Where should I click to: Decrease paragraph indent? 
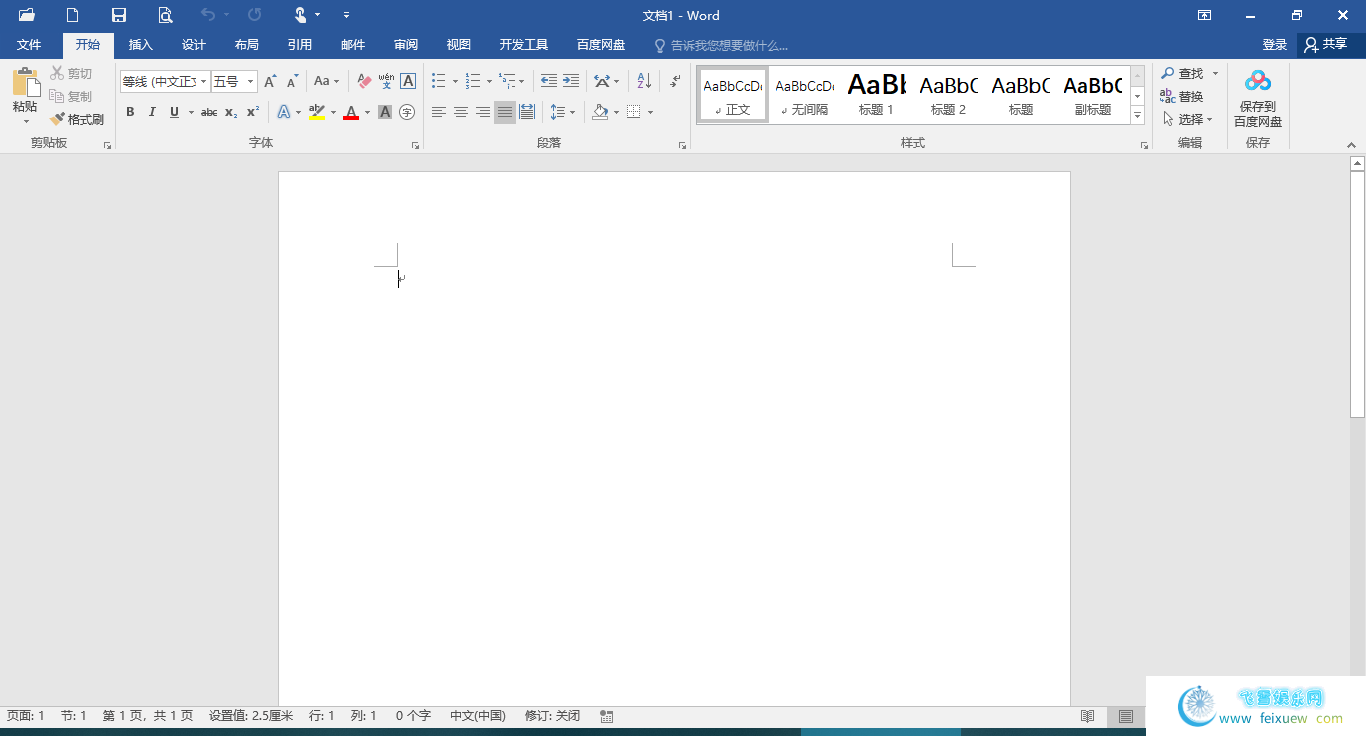pyautogui.click(x=549, y=81)
